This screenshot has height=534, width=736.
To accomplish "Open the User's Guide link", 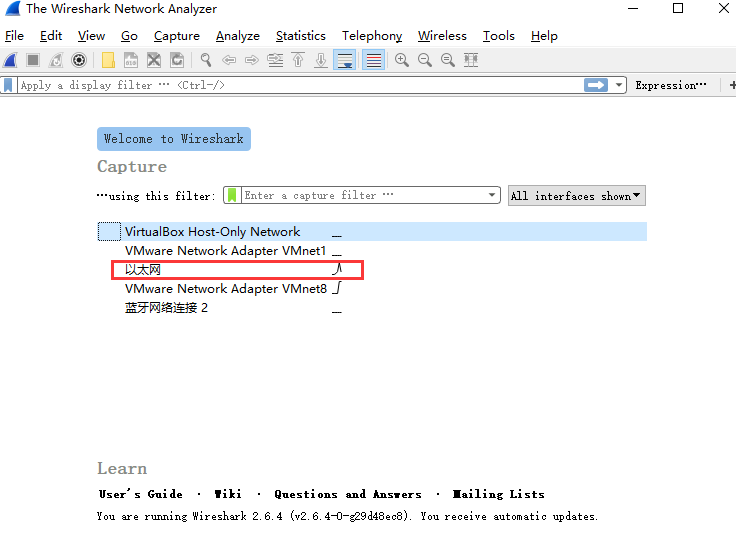I will [140, 494].
